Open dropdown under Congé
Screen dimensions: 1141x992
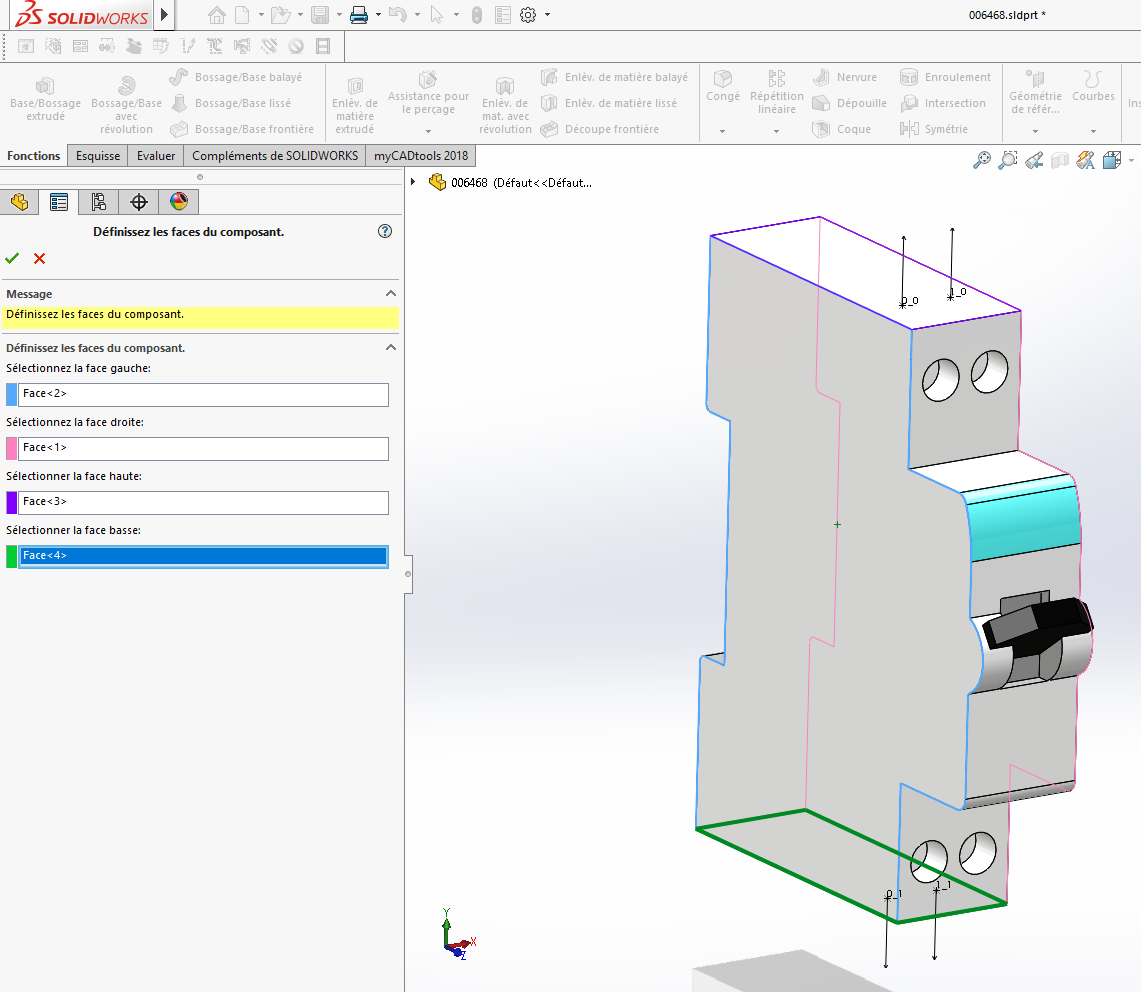[x=723, y=132]
